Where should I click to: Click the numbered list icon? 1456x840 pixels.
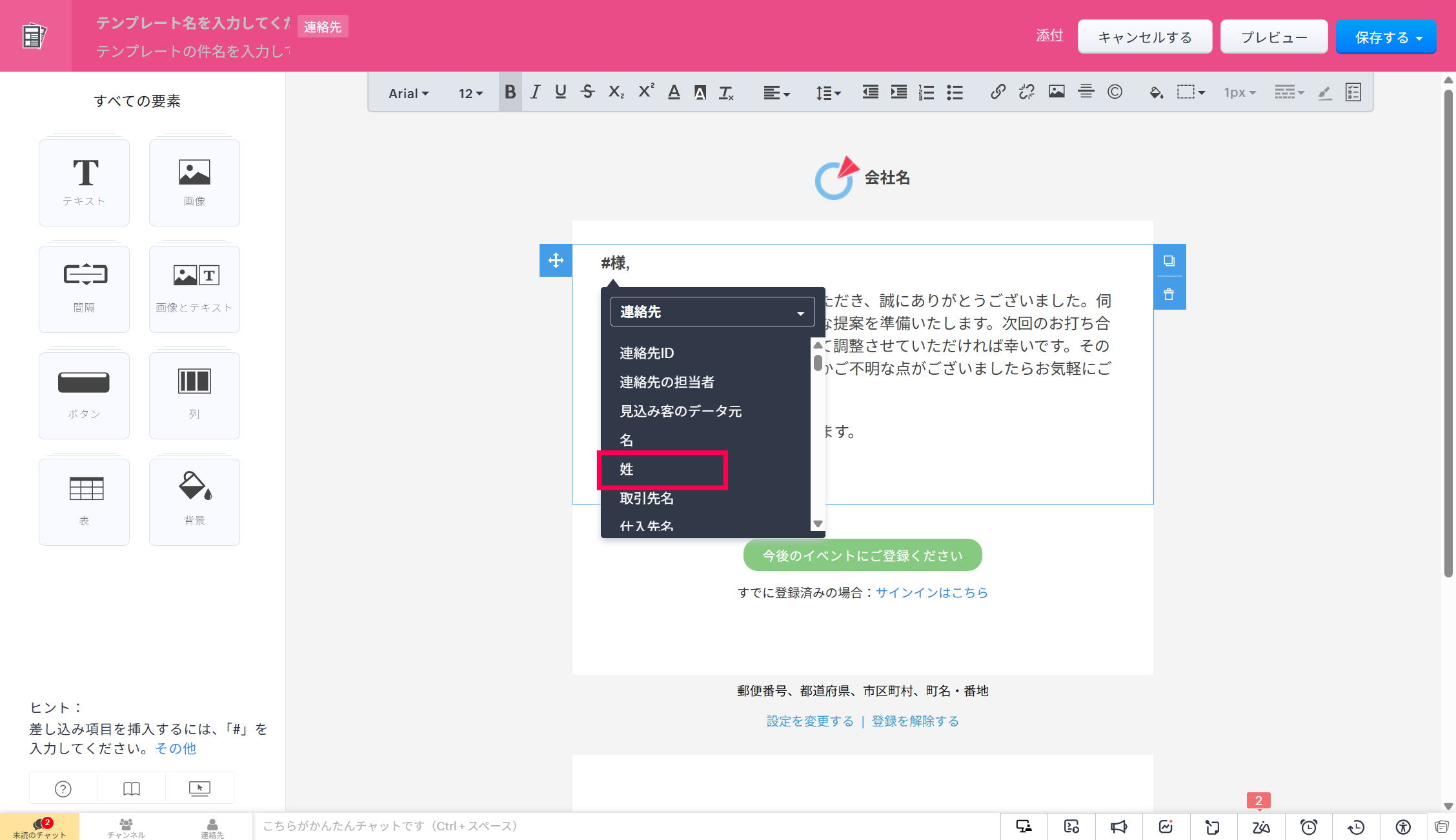click(926, 92)
